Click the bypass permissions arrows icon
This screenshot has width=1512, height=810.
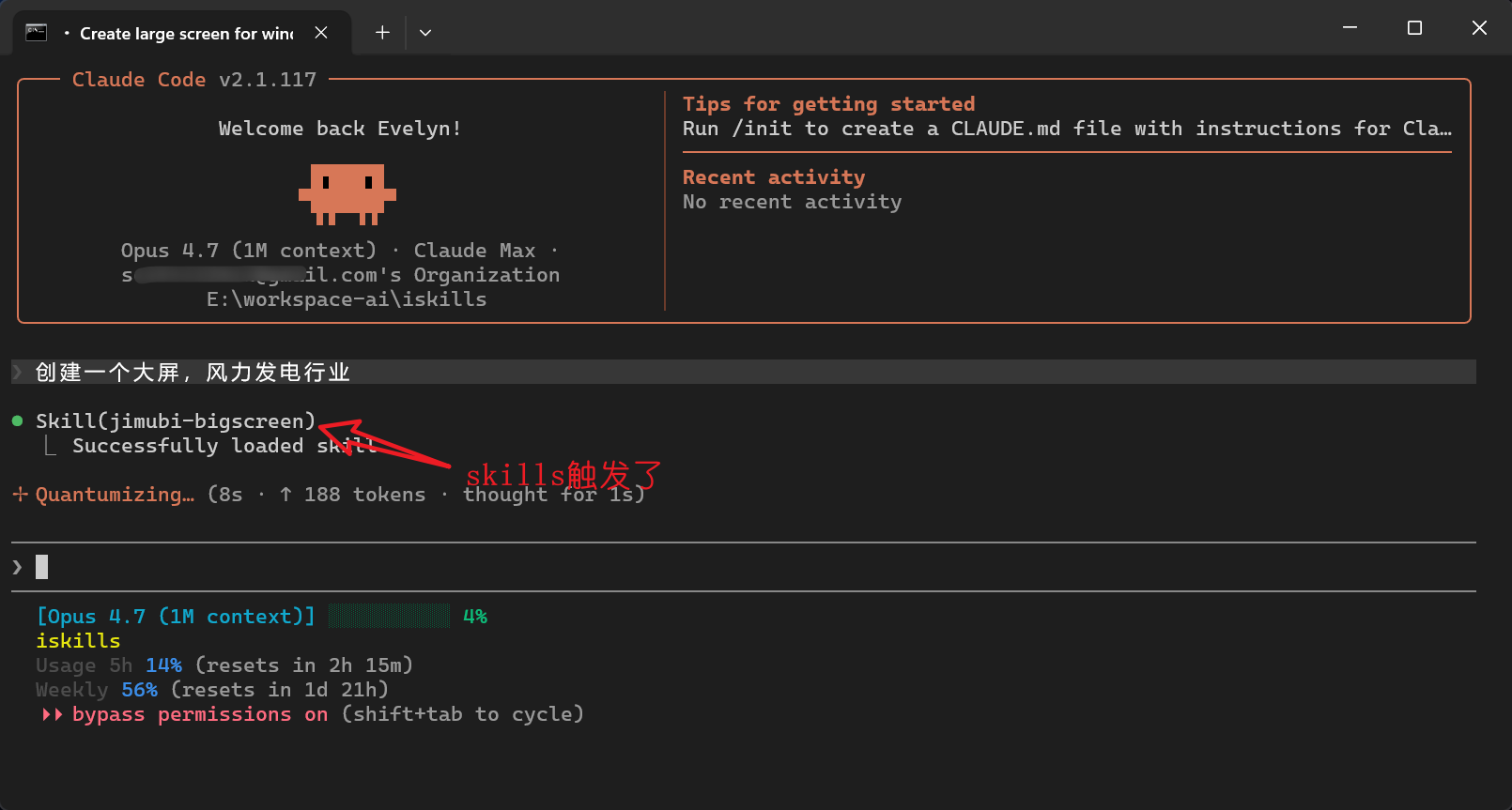pos(53,715)
